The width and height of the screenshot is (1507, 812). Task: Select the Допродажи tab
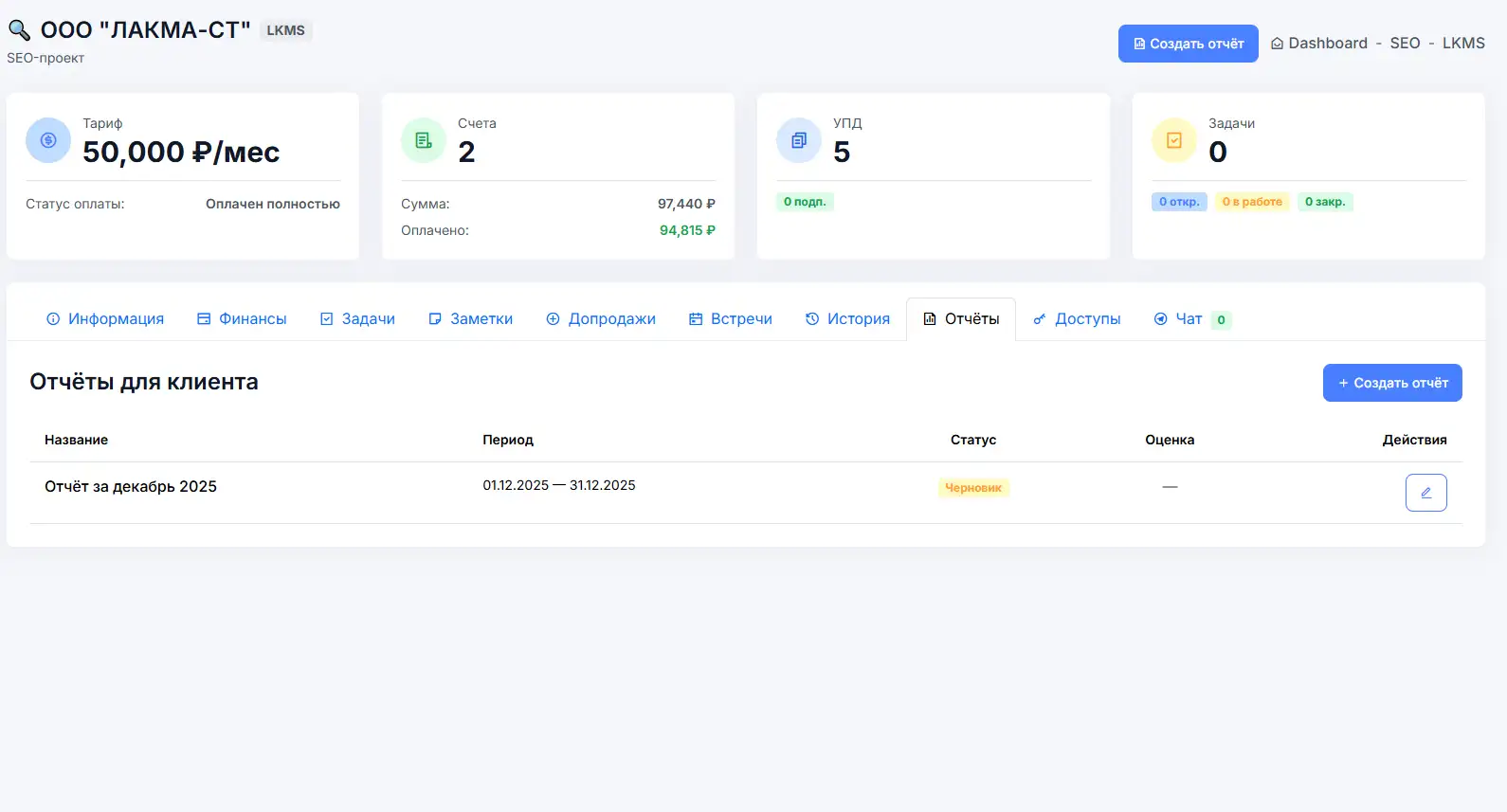(x=601, y=319)
